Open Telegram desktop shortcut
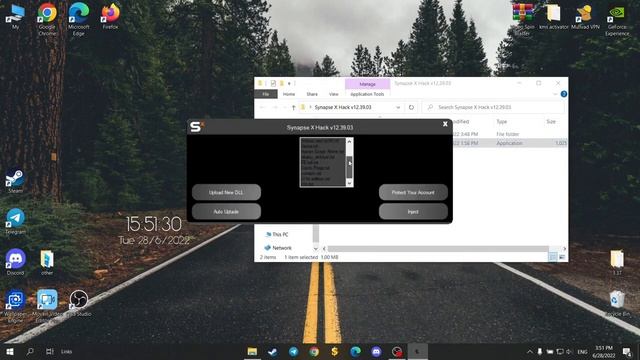640x360 pixels. pyautogui.click(x=15, y=222)
